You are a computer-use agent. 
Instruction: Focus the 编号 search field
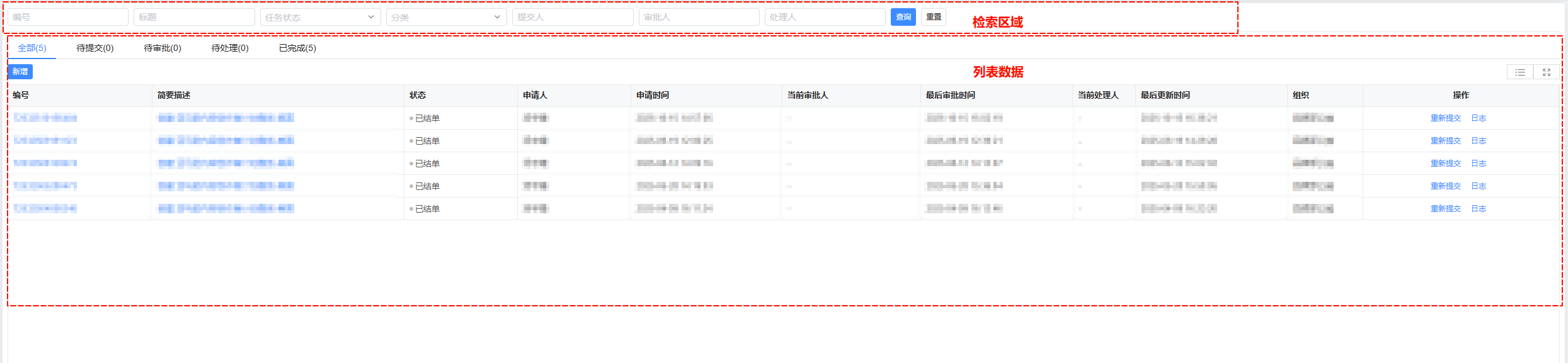point(68,17)
